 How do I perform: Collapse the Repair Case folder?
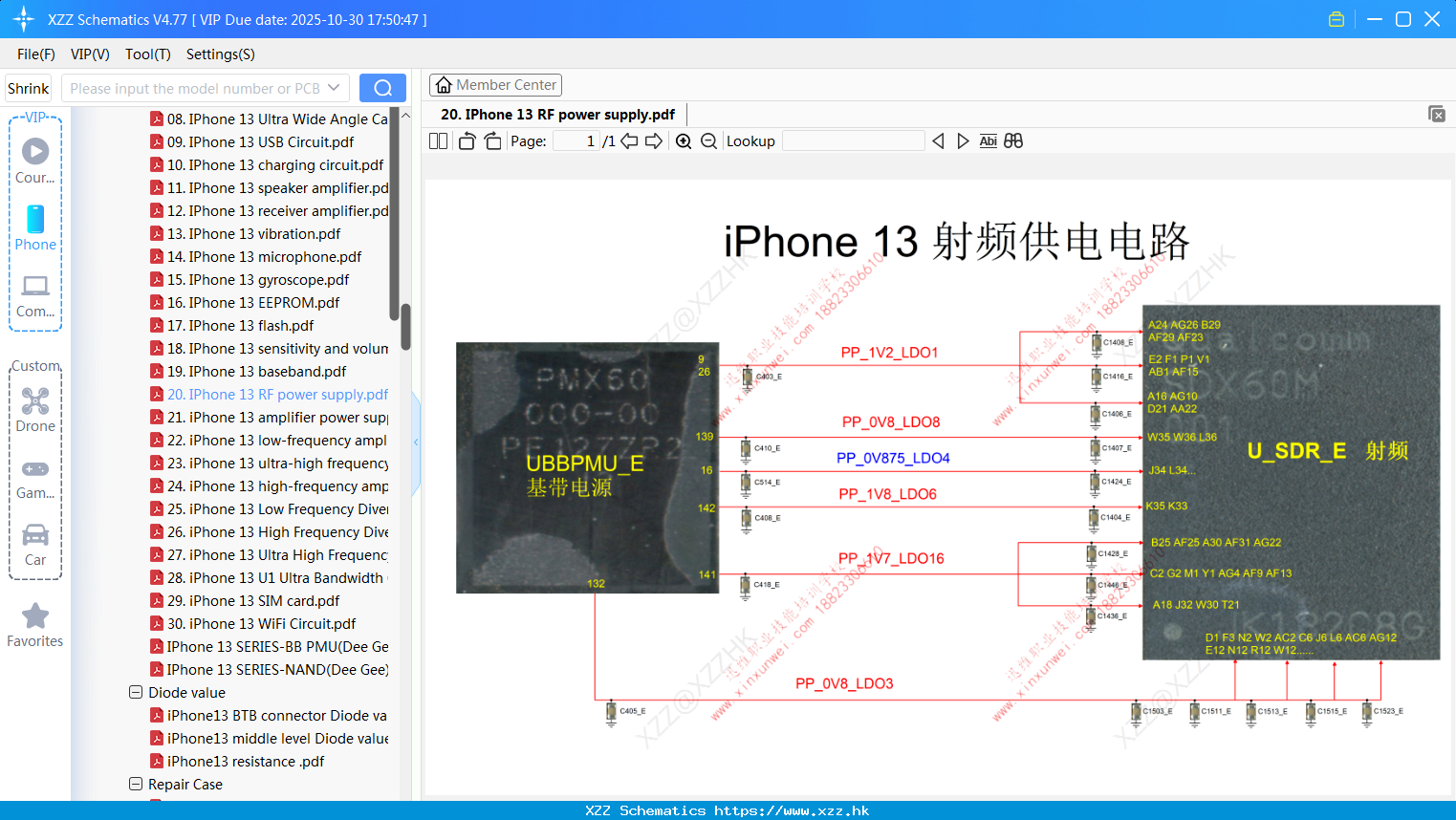pyautogui.click(x=136, y=784)
